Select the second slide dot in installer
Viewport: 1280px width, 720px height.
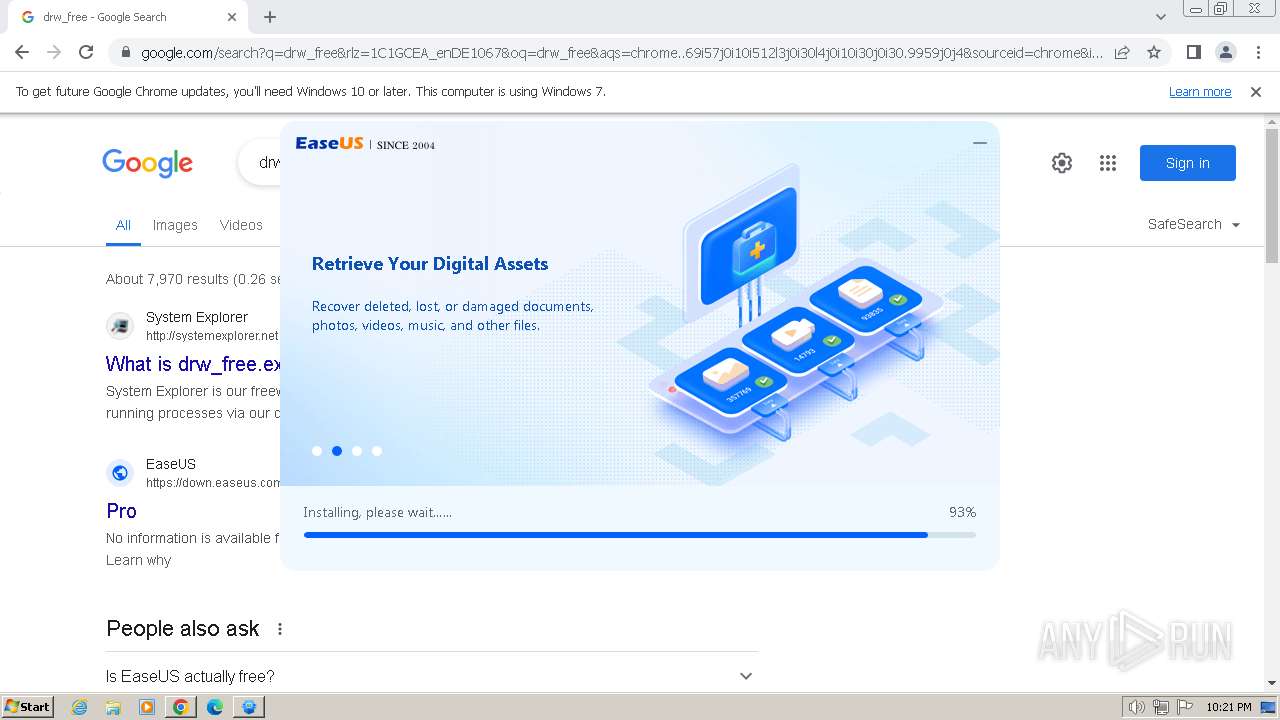click(337, 451)
